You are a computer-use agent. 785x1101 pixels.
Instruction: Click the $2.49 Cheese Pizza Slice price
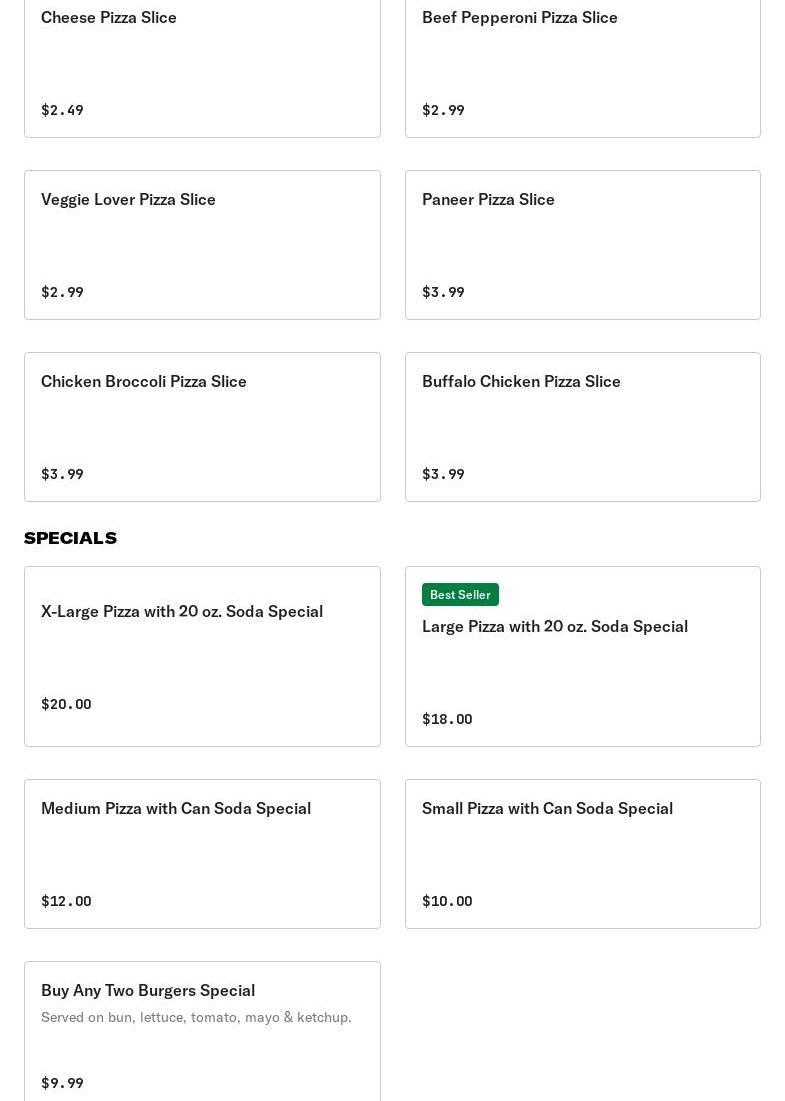point(62,110)
